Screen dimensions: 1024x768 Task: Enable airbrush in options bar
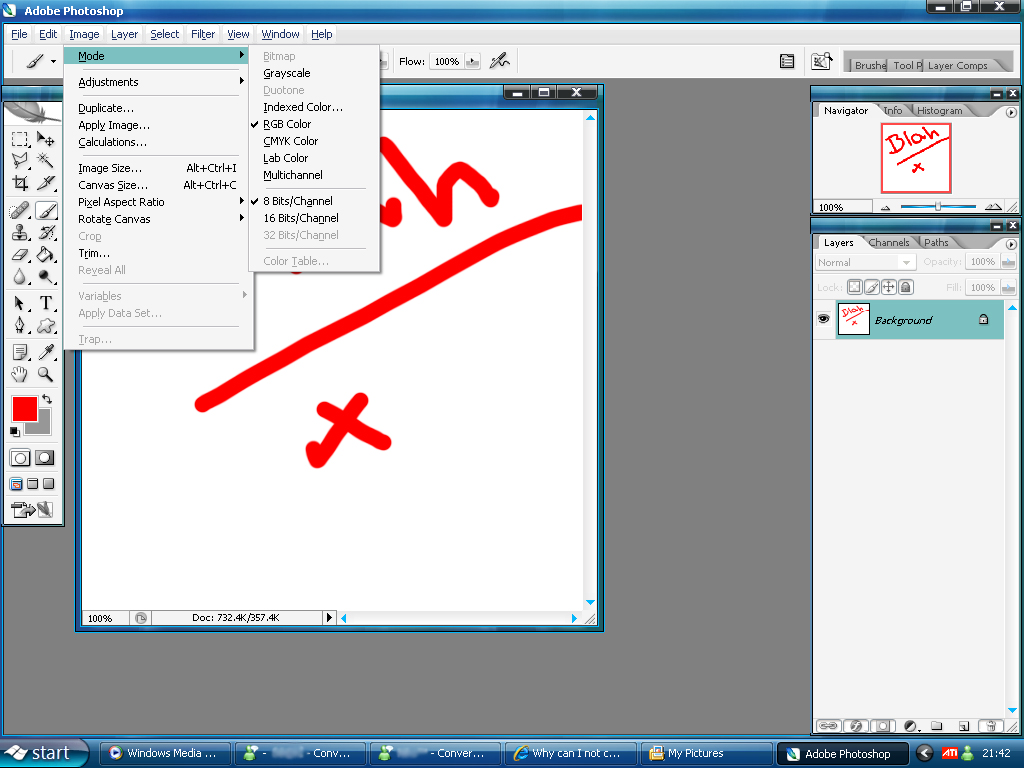(500, 61)
